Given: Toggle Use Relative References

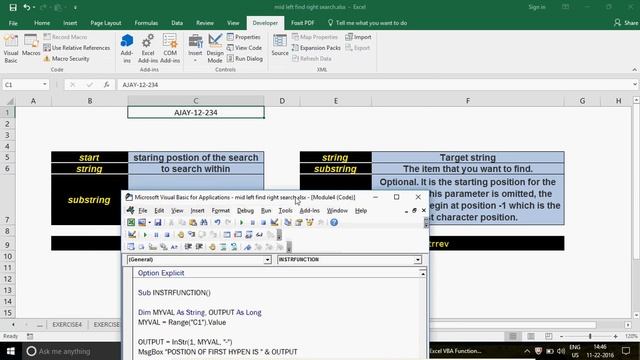Looking at the screenshot, I should point(77,48).
